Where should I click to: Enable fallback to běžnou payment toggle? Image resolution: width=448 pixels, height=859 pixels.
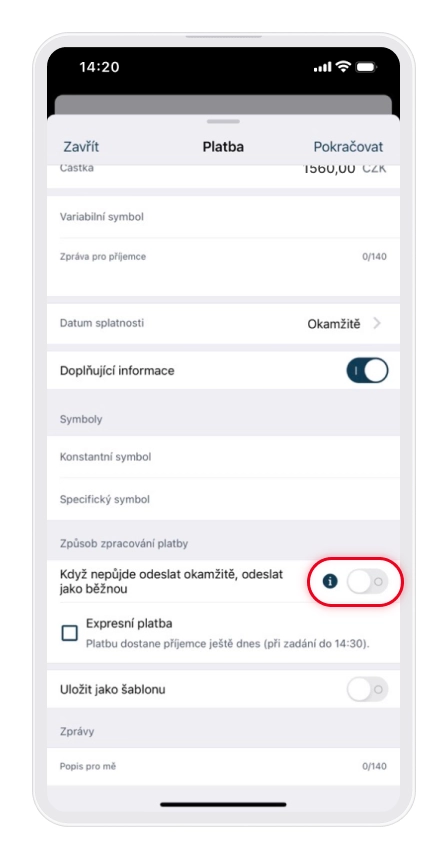point(367,582)
